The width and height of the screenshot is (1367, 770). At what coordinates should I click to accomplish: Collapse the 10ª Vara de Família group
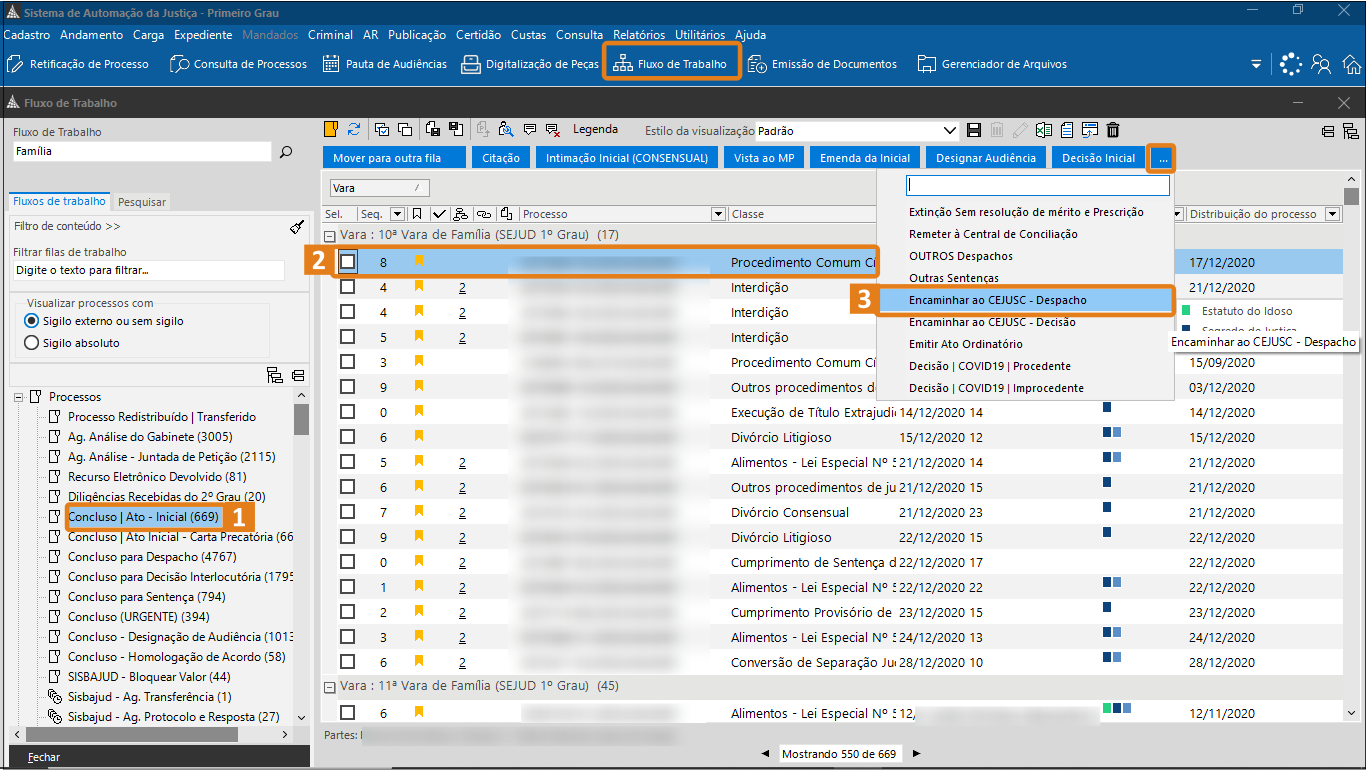tap(329, 235)
